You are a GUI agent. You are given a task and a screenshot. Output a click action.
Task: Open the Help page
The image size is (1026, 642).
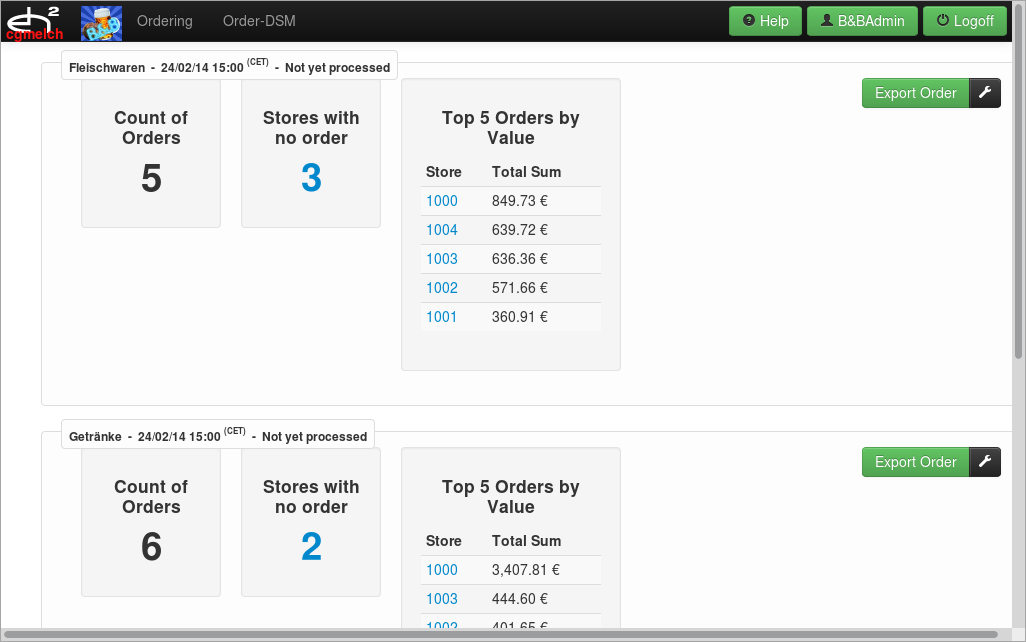(766, 21)
